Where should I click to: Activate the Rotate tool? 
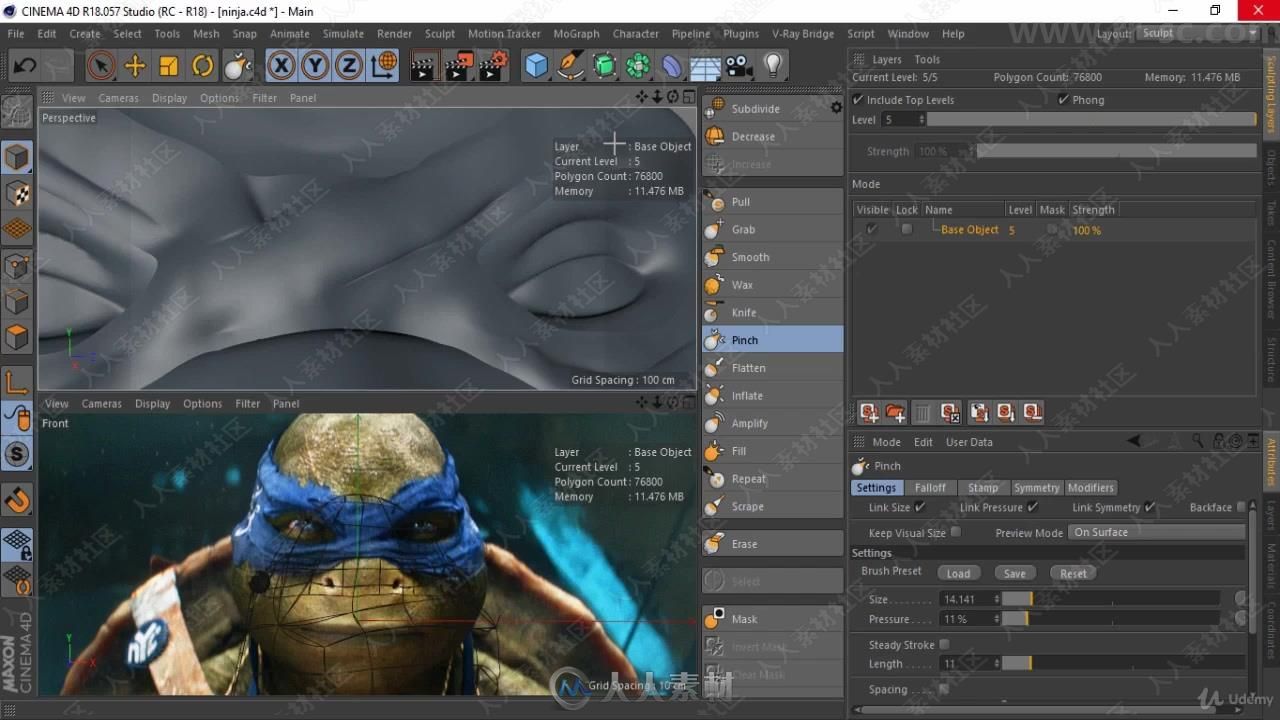pyautogui.click(x=203, y=67)
